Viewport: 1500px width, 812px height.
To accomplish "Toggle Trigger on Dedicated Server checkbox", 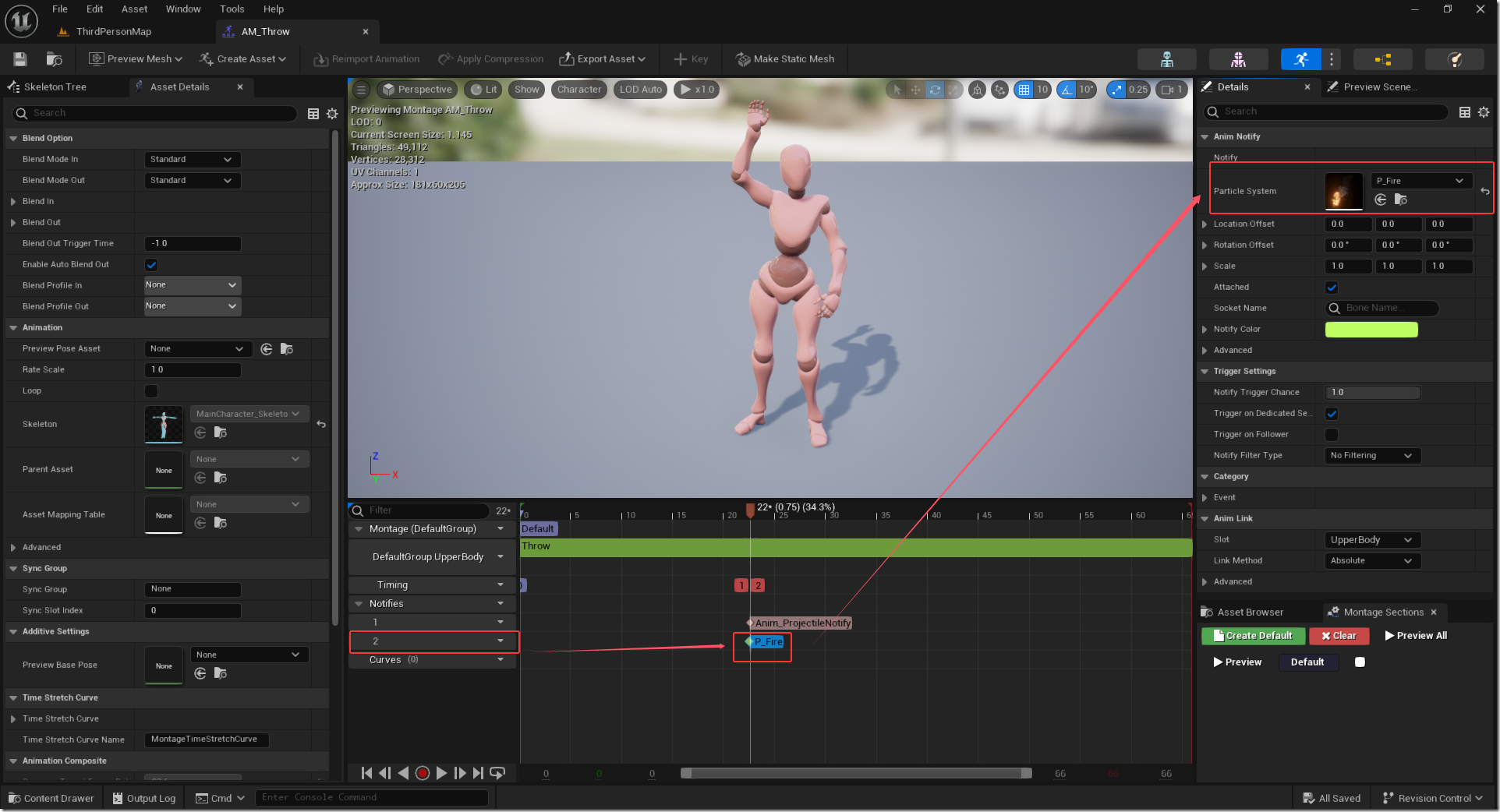I will coord(1332,414).
